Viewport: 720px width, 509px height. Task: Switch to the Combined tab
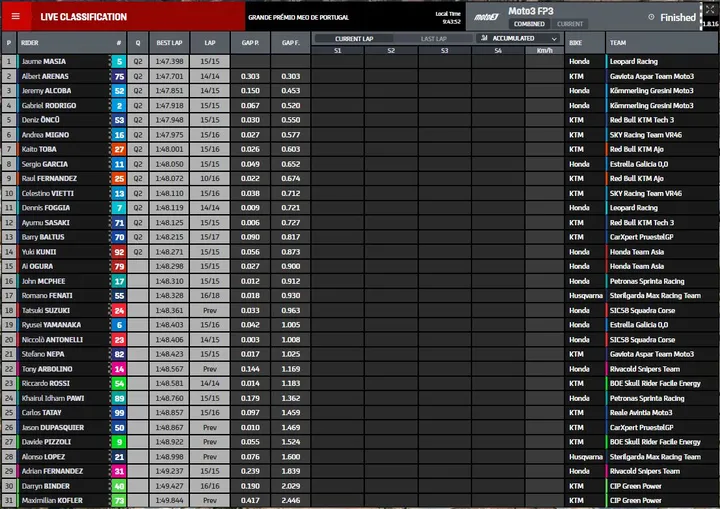[x=529, y=24]
